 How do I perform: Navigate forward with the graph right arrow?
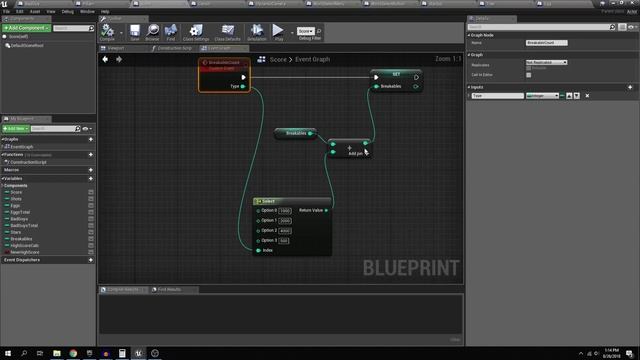tap(119, 59)
